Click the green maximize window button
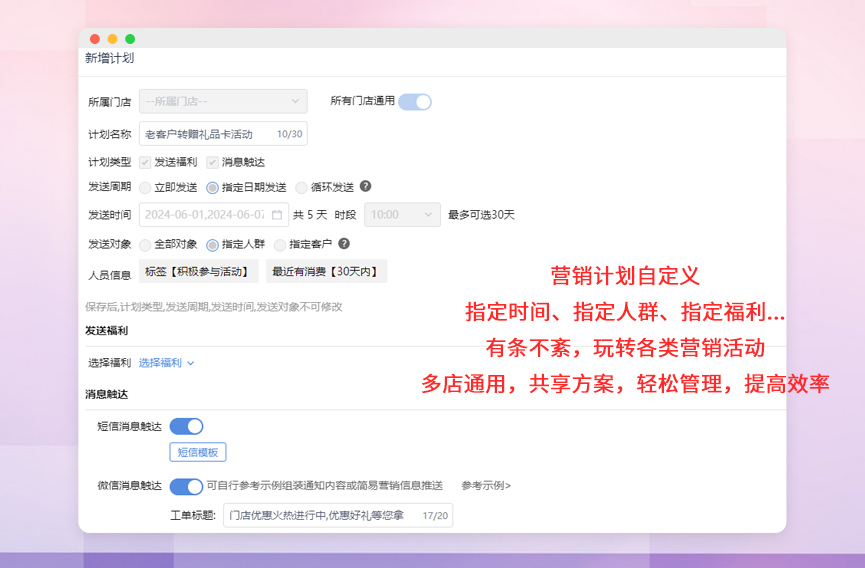865x568 pixels. tap(130, 39)
